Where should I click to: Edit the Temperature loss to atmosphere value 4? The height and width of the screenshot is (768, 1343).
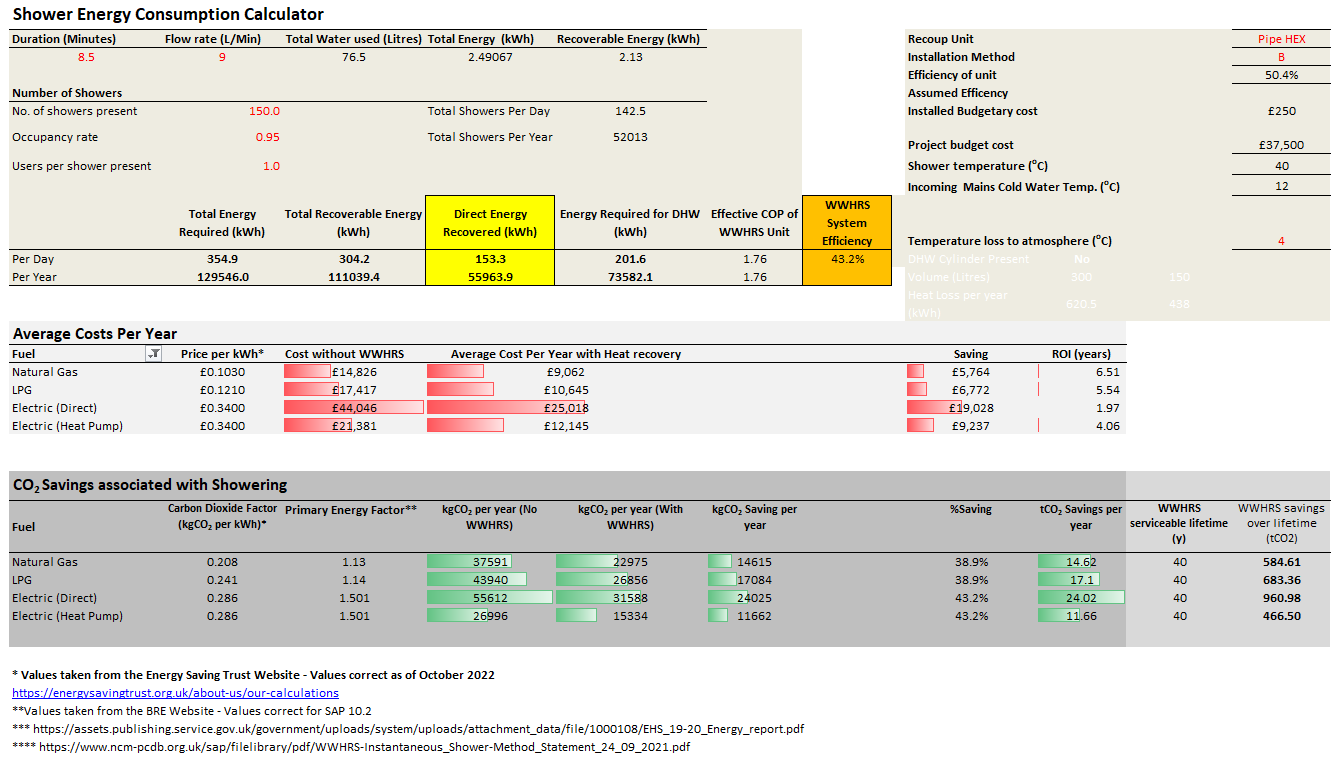coord(1283,240)
